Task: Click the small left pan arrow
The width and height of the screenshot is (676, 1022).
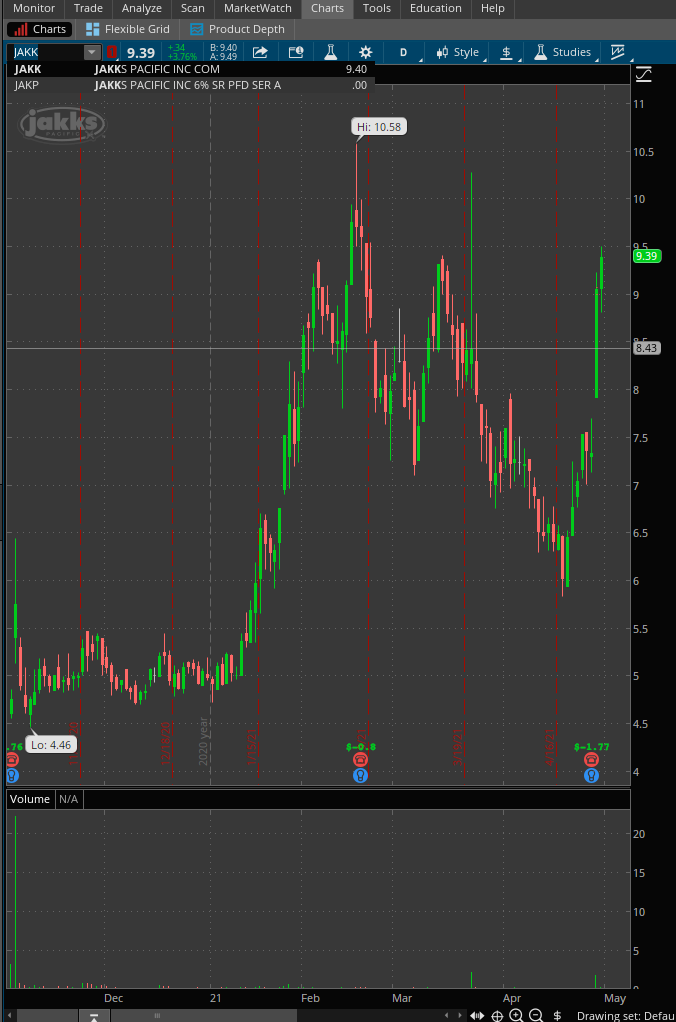Action: 447,1015
